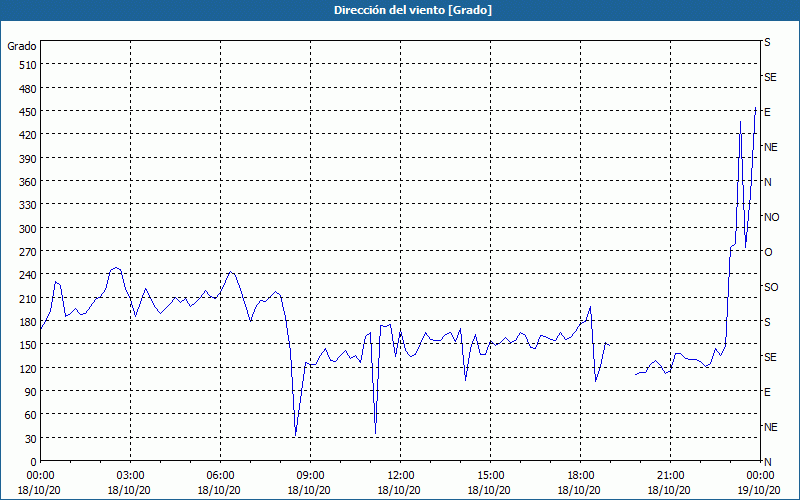Screen dimensions: 800x500
Task: Click the 18/10/20 date under 21:00
Action: (x=670, y=490)
